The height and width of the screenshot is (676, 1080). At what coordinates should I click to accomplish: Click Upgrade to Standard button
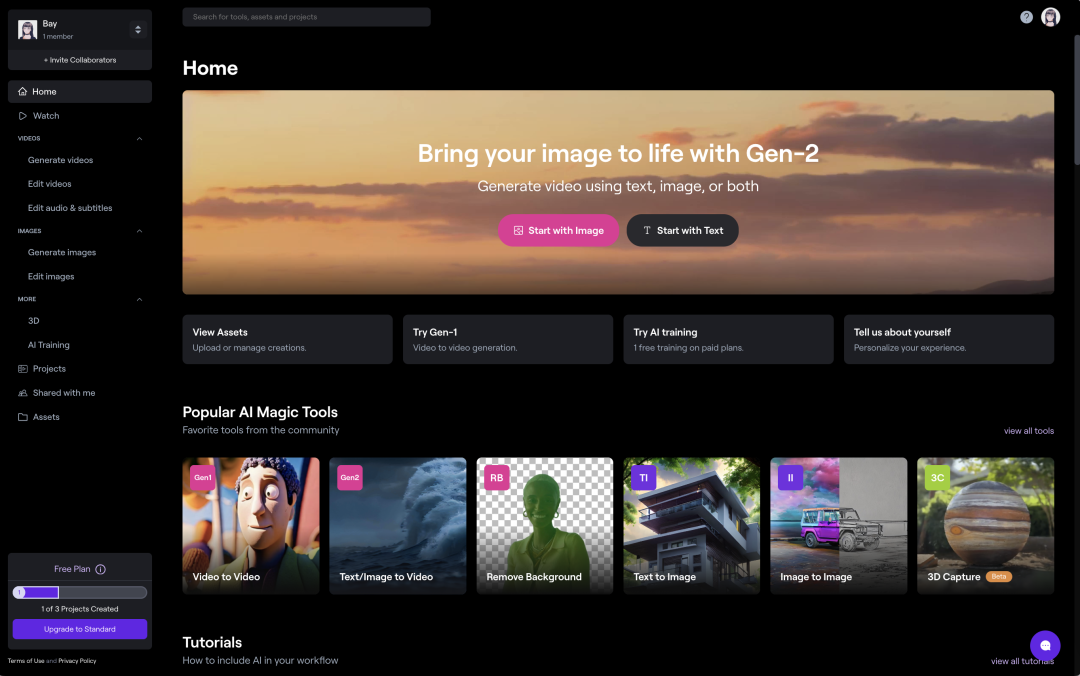(x=80, y=629)
